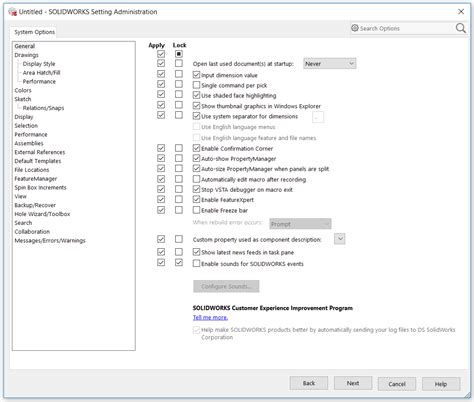Open the Selection category
The width and height of the screenshot is (474, 402).
(26, 126)
